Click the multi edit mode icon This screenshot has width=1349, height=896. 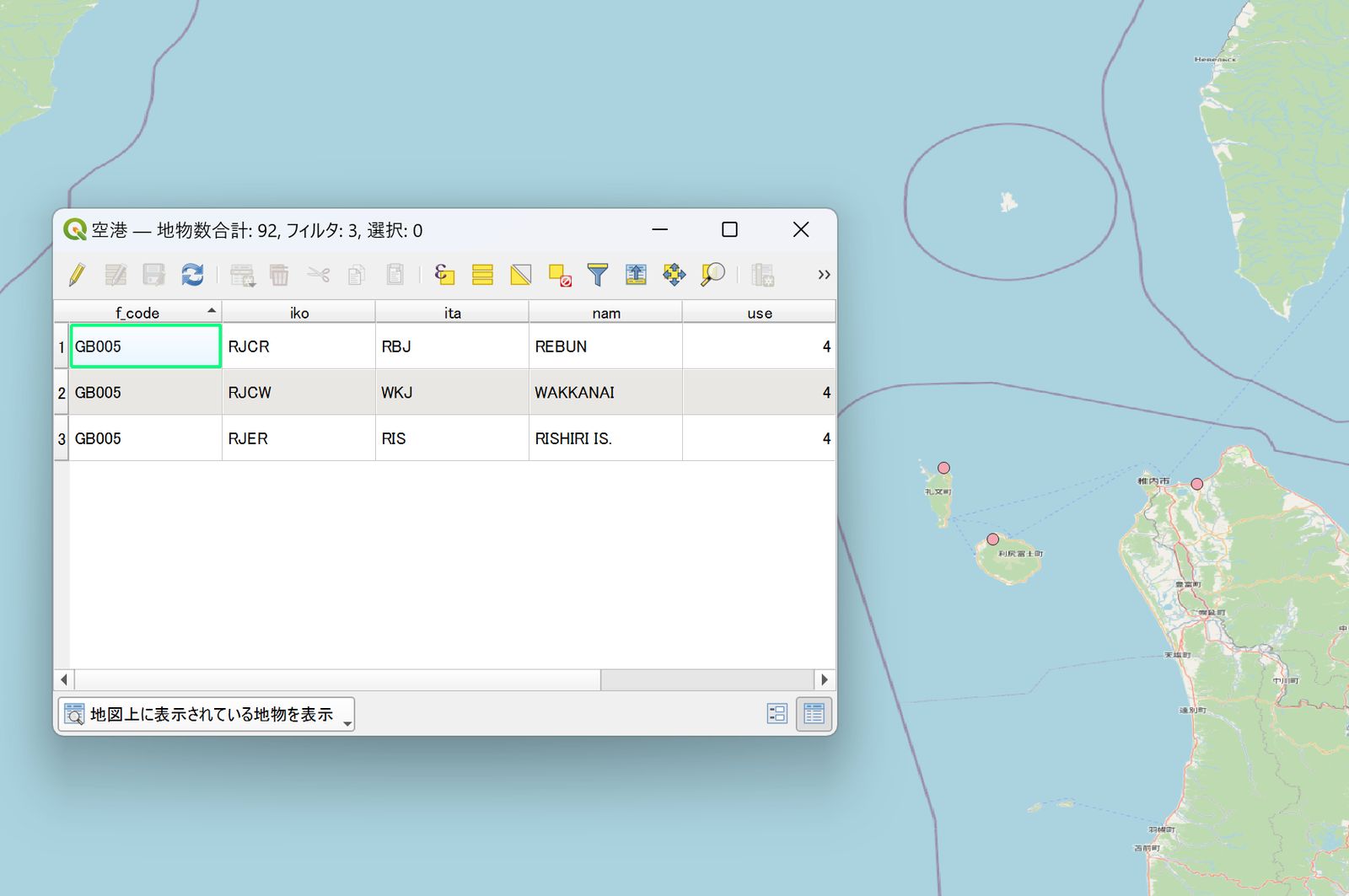coord(116,275)
